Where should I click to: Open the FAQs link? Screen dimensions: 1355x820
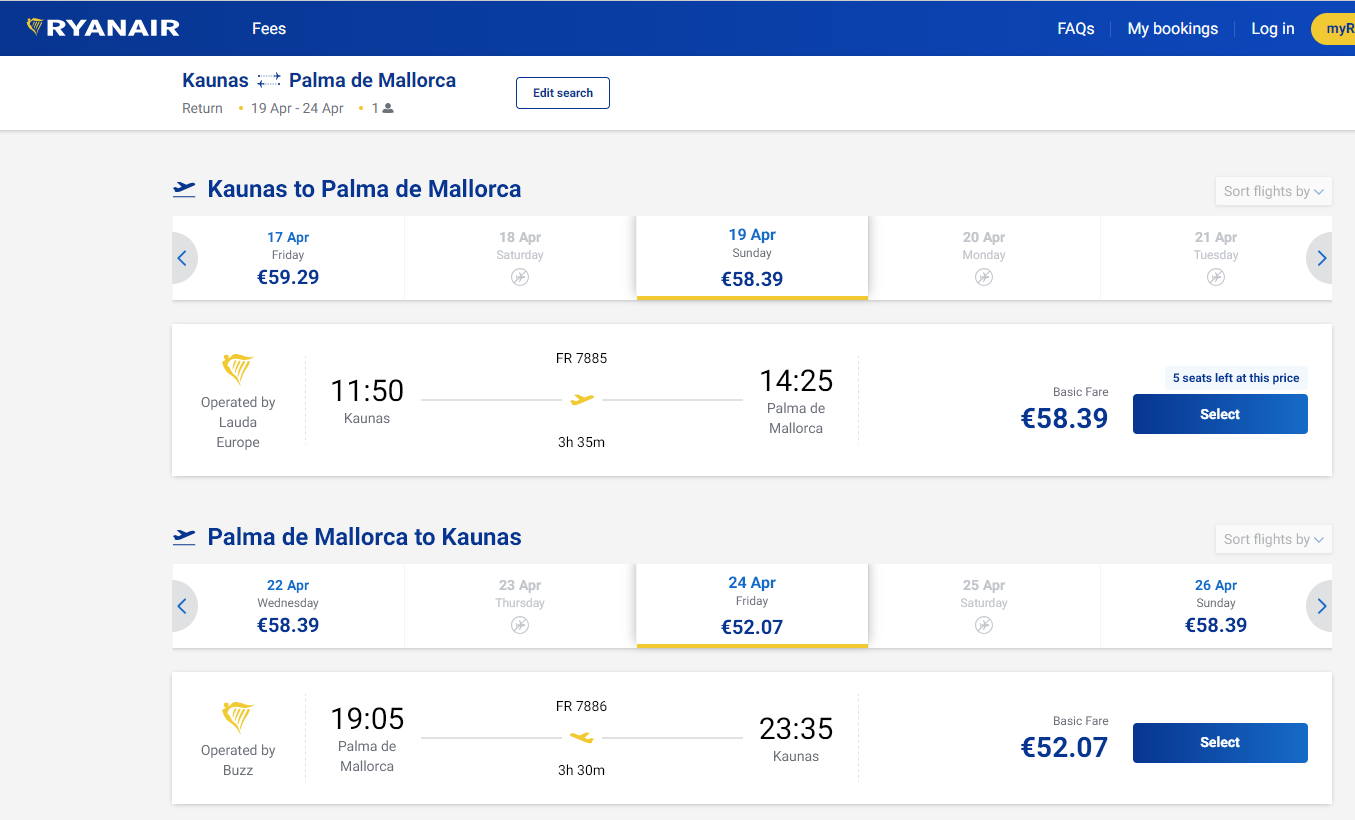[1075, 28]
